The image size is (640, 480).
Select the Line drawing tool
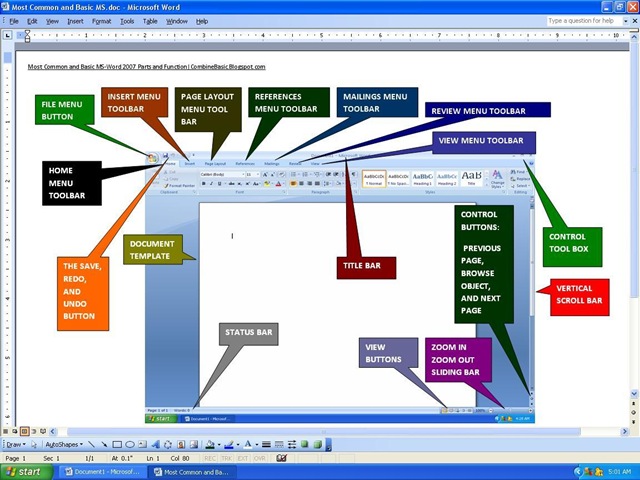point(91,444)
